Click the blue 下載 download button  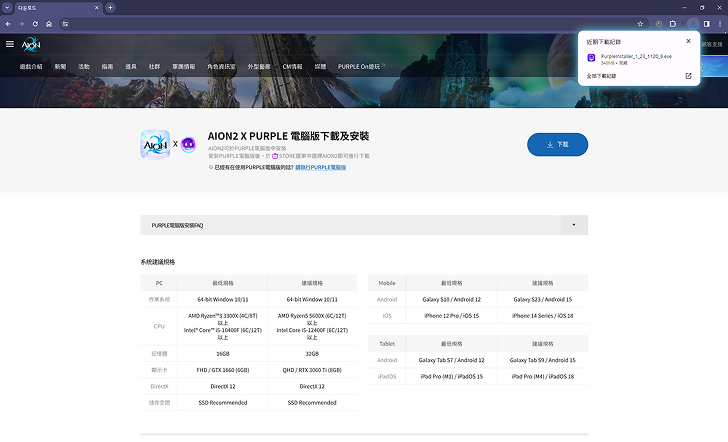(x=557, y=144)
